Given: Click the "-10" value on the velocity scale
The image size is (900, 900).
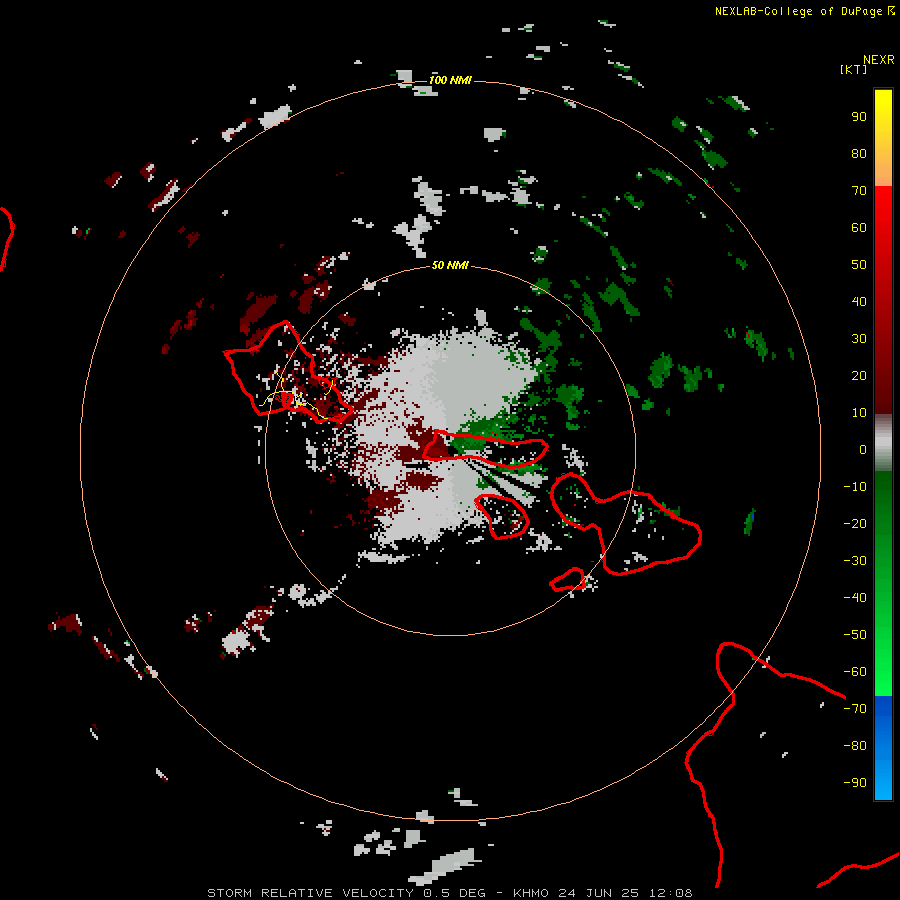Looking at the screenshot, I should 855,487.
